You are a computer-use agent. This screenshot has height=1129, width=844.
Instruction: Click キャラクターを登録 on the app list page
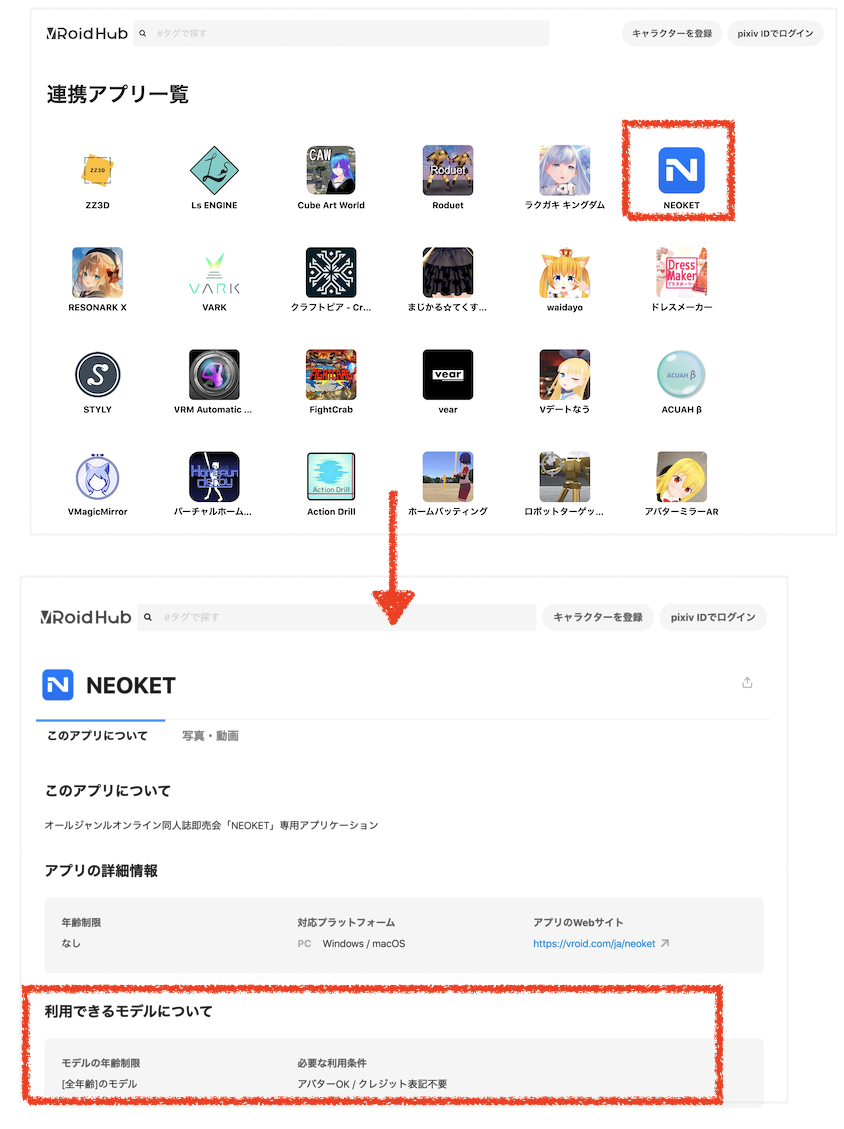[x=672, y=33]
